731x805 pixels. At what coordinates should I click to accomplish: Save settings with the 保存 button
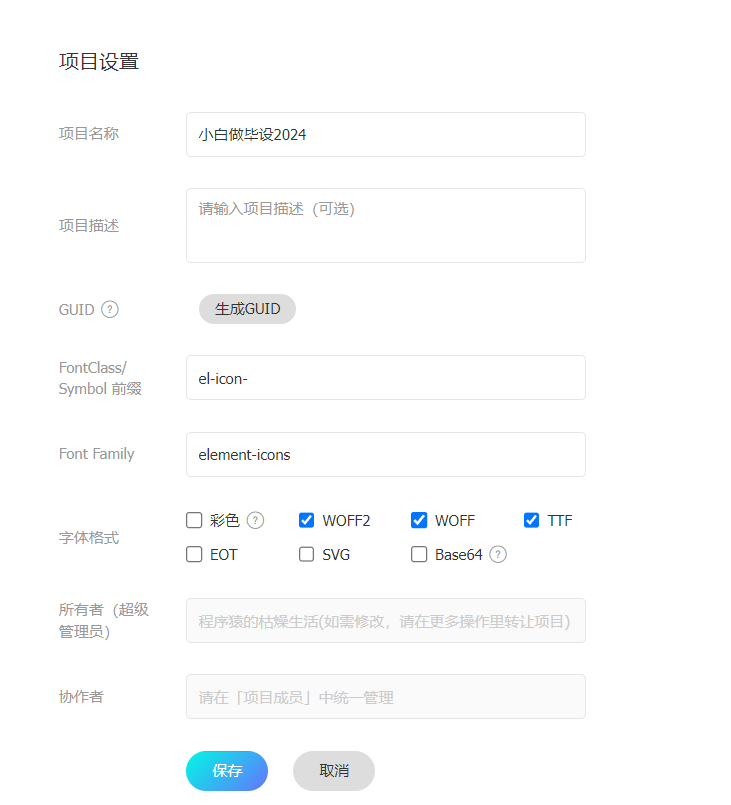pos(227,771)
